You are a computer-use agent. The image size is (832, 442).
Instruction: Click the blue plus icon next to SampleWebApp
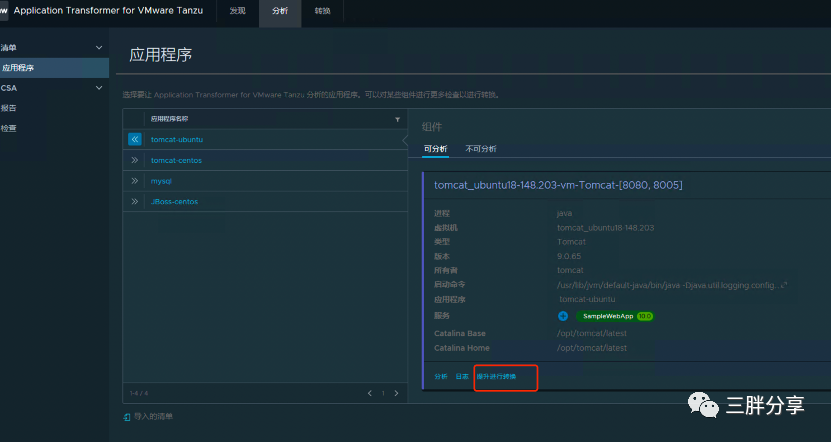pos(563,316)
